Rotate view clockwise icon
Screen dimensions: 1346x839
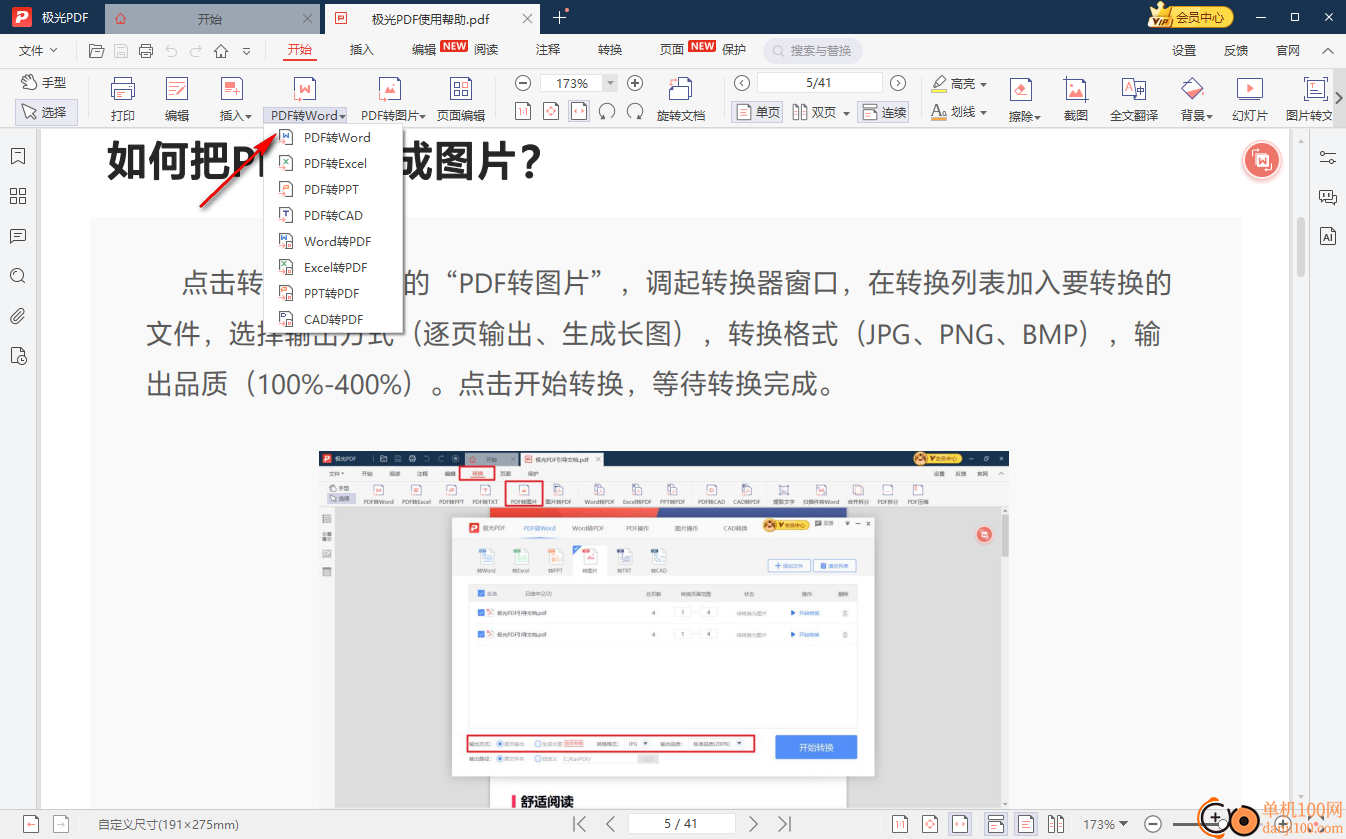click(x=635, y=112)
